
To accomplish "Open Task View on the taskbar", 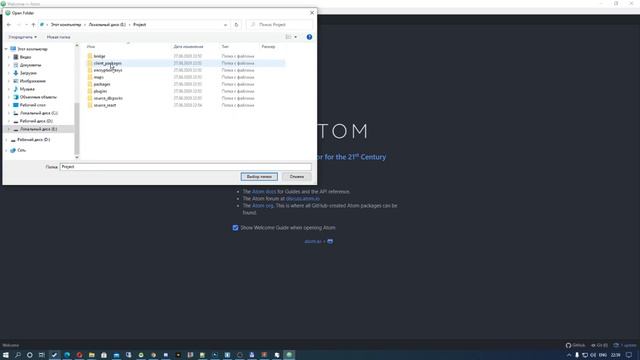I will coord(42,355).
